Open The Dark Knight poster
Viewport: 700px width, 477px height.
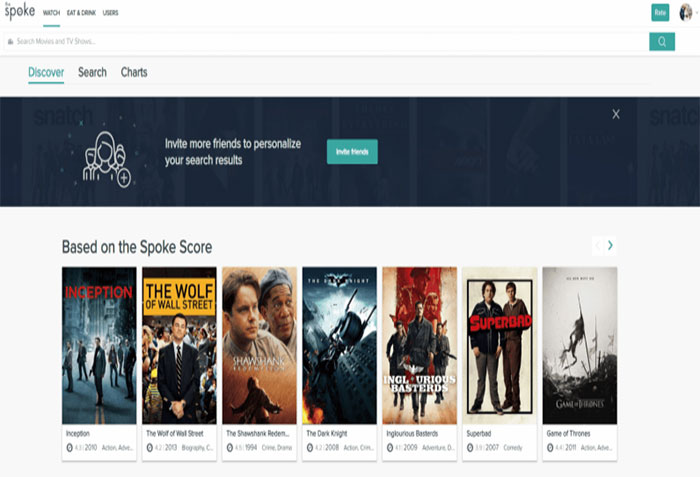click(x=339, y=345)
